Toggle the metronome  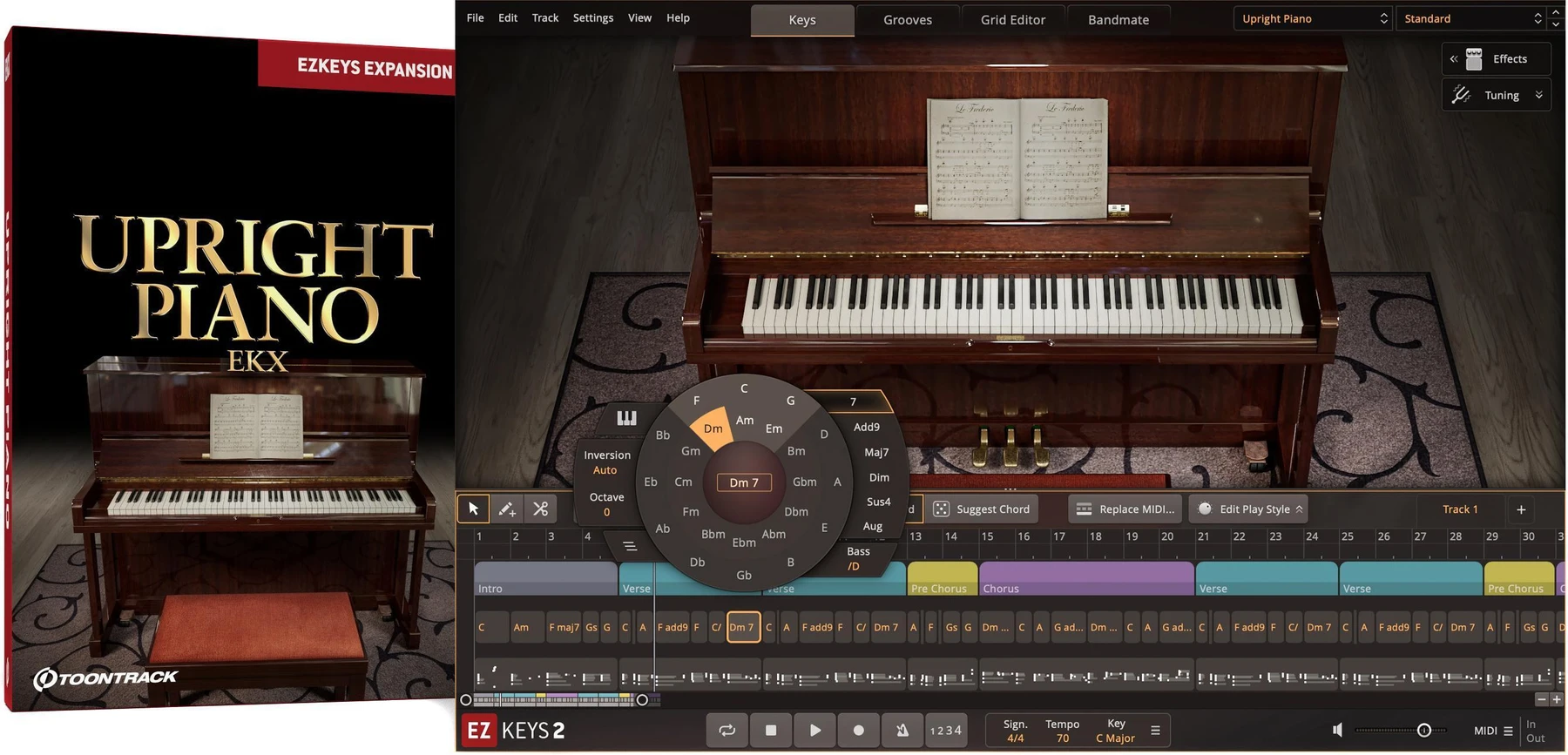(x=902, y=730)
